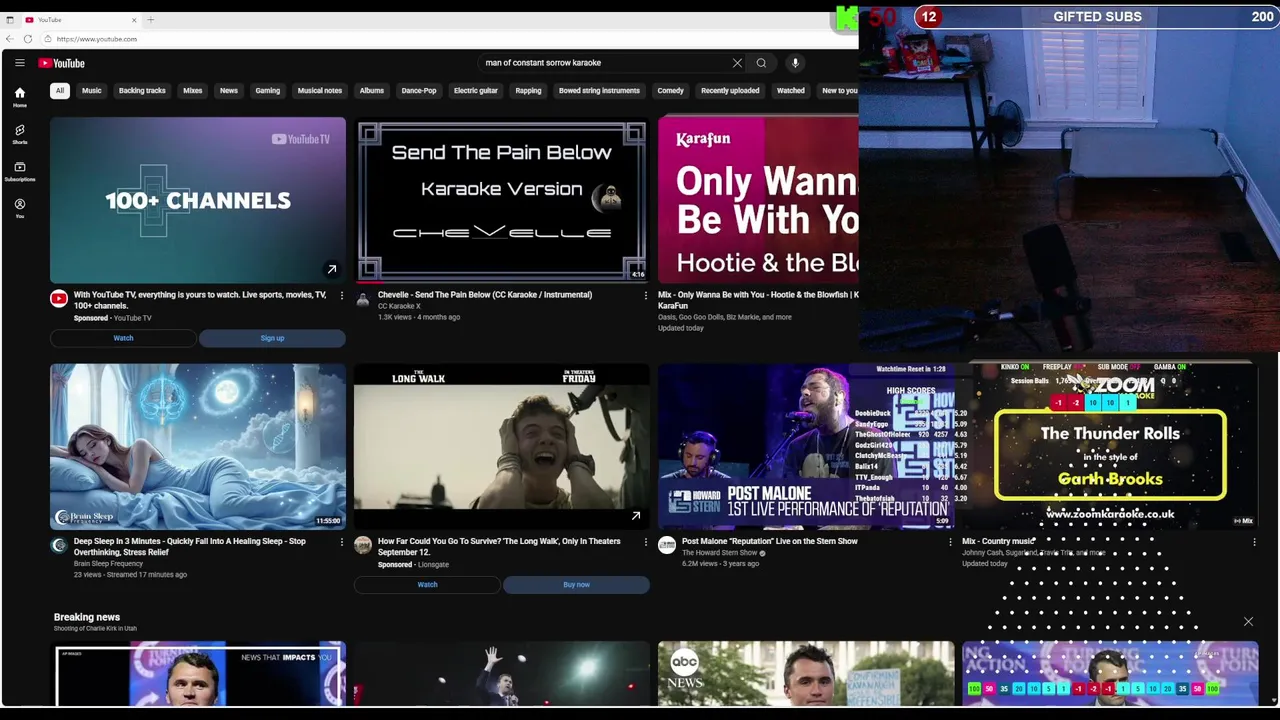Select the All filter chip

(60, 91)
